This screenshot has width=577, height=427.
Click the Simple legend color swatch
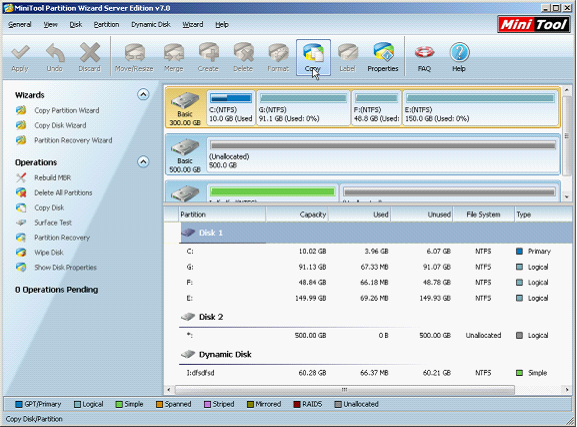click(119, 404)
